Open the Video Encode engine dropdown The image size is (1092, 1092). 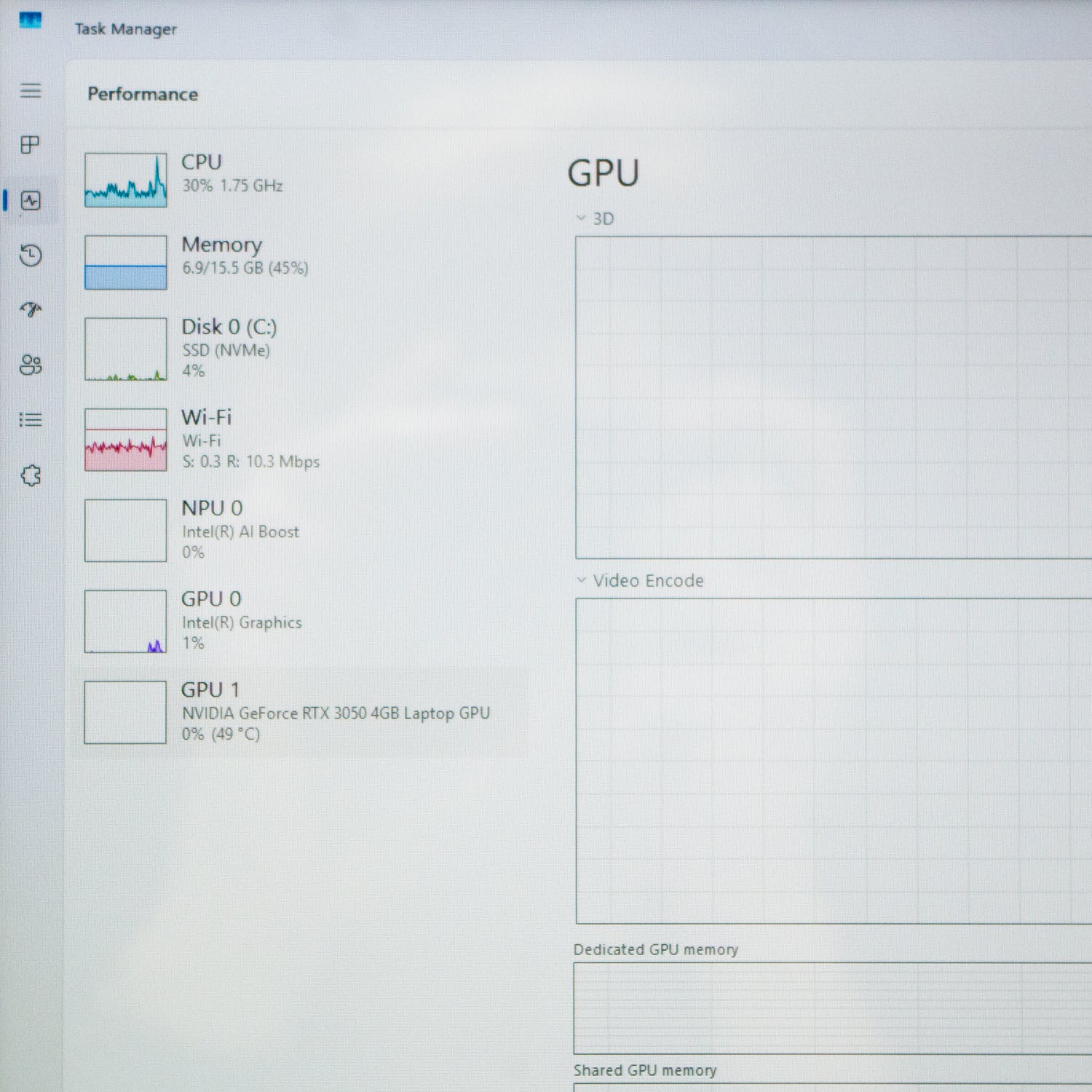pos(581,580)
